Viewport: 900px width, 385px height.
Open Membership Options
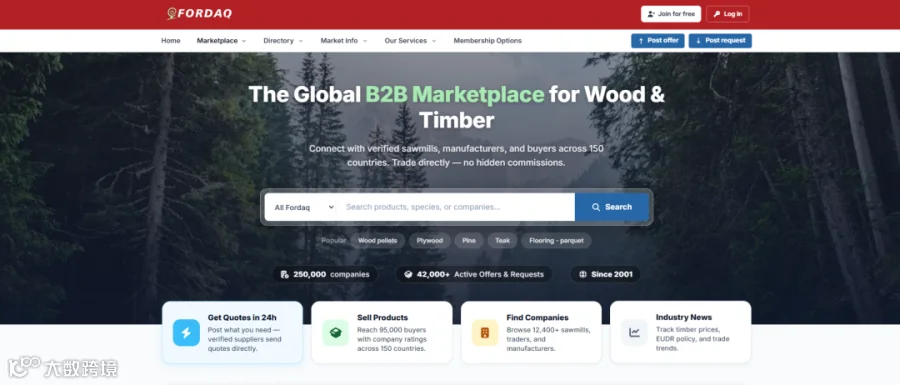tap(487, 41)
